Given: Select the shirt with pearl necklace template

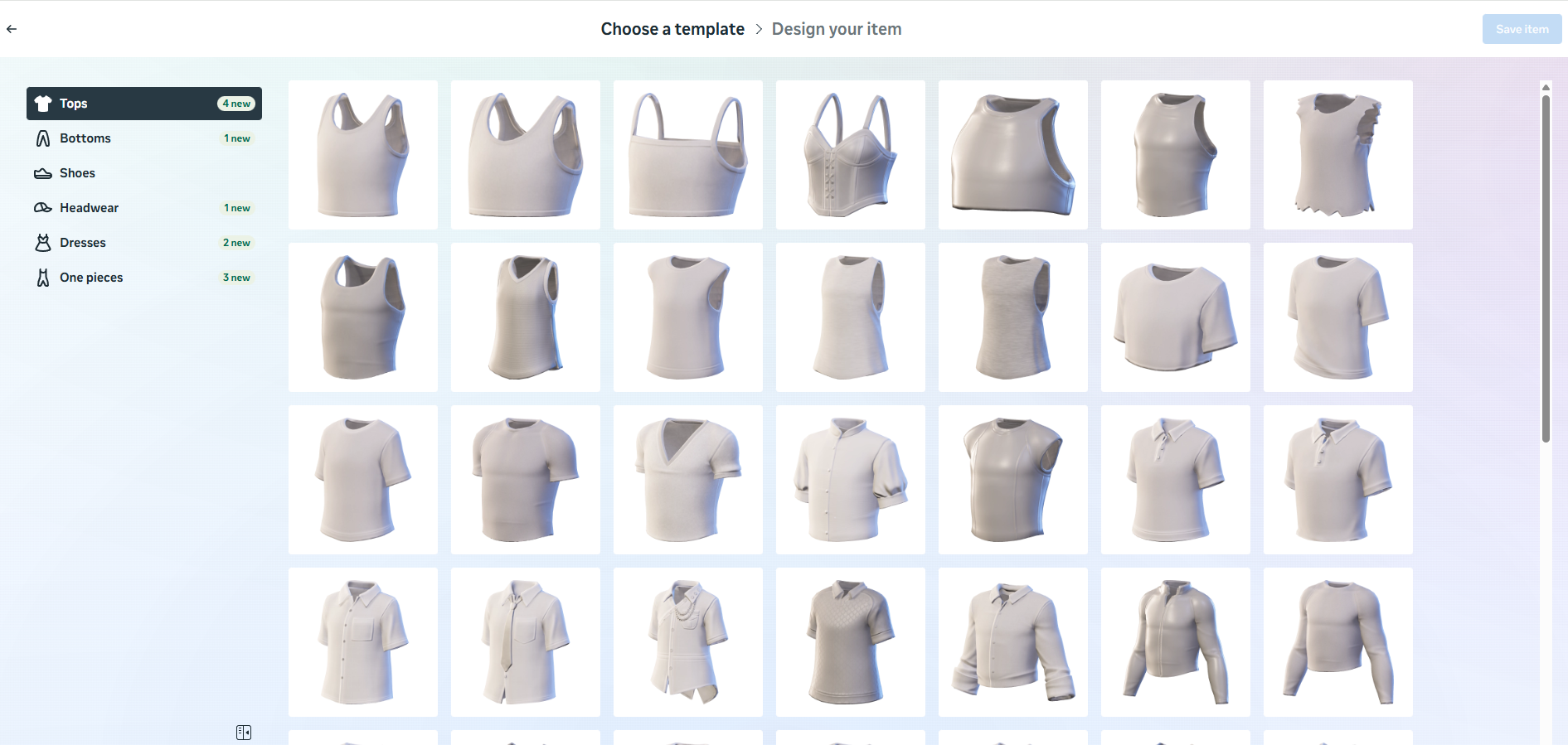Looking at the screenshot, I should coord(687,642).
